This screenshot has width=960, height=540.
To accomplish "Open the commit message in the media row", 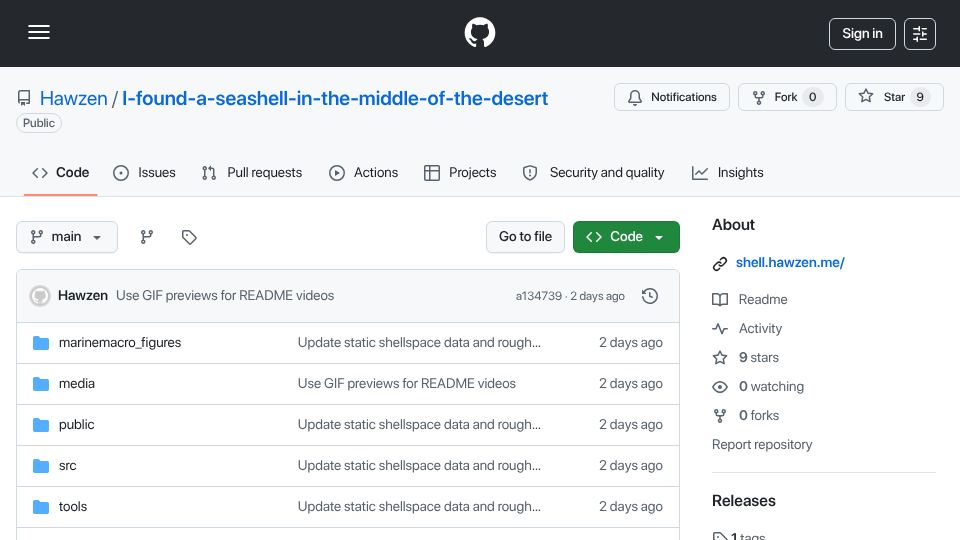I will click(x=407, y=384).
